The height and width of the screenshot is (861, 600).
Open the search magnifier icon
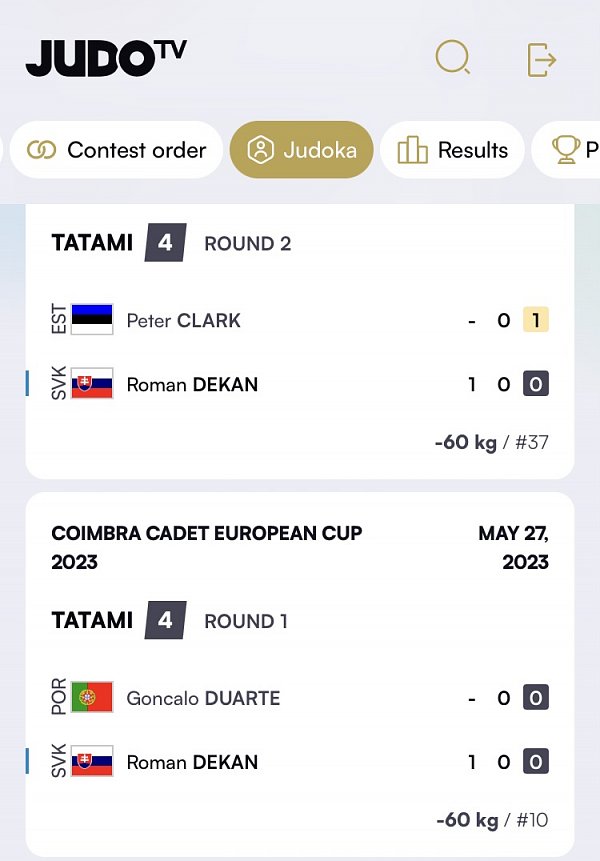[453, 58]
